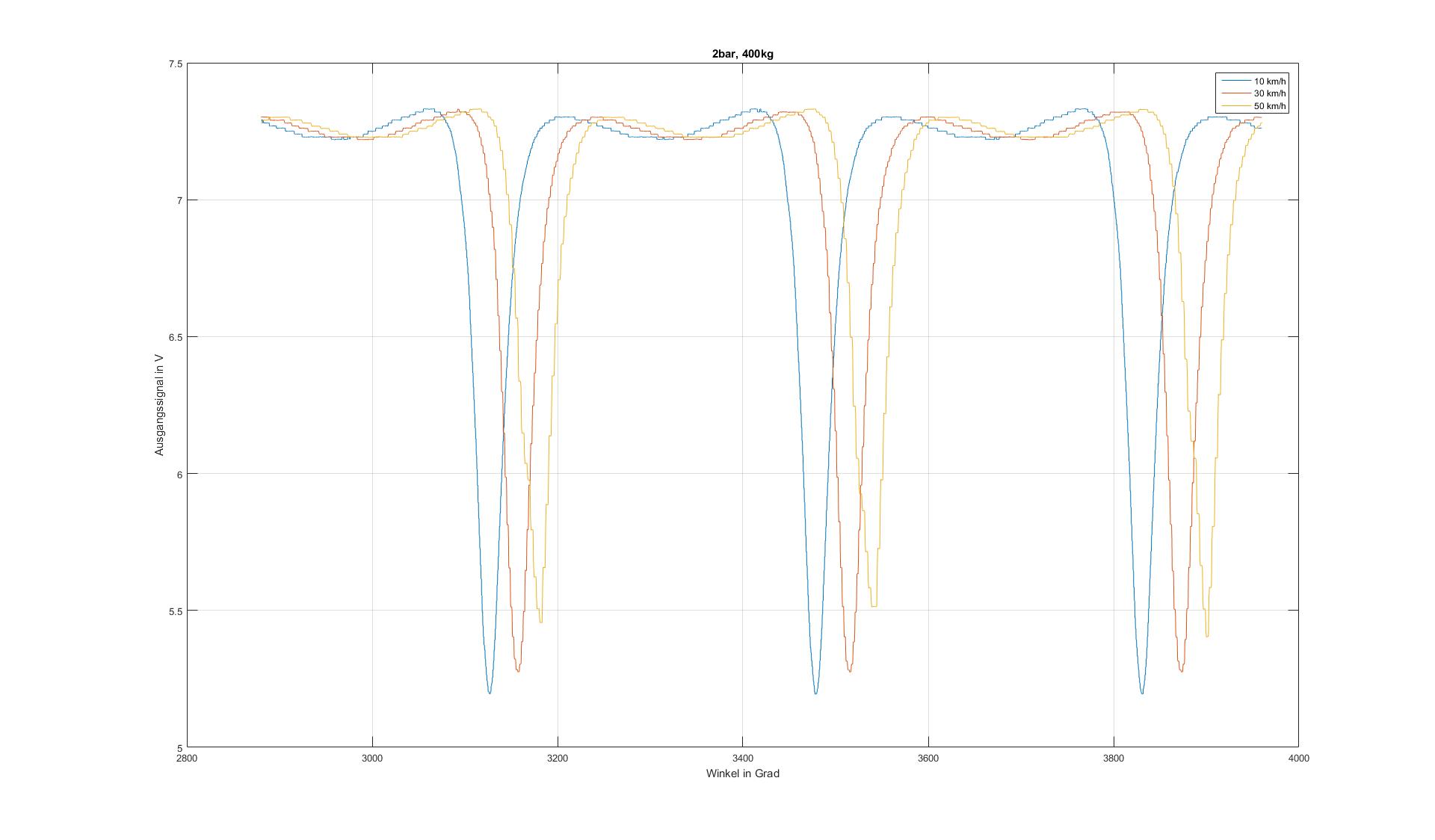Screen dimensions: 1435x840
Task: Click the "50 km/h" legend label
Action: coord(1271,106)
